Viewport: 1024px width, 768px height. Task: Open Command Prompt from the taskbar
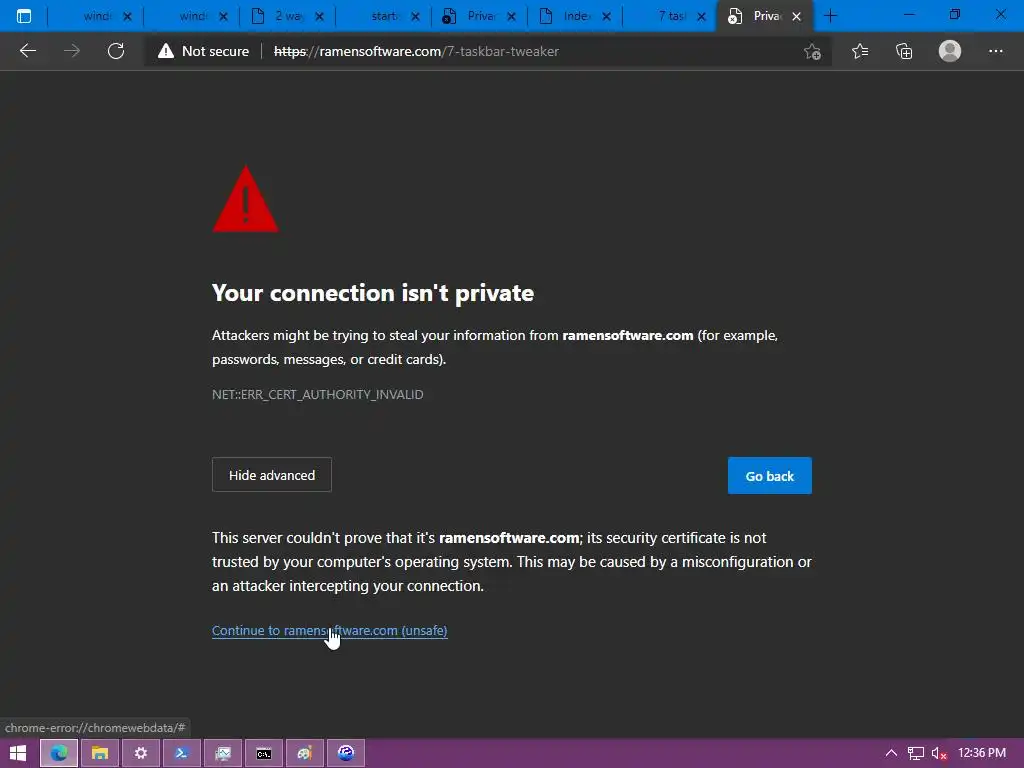tap(264, 753)
